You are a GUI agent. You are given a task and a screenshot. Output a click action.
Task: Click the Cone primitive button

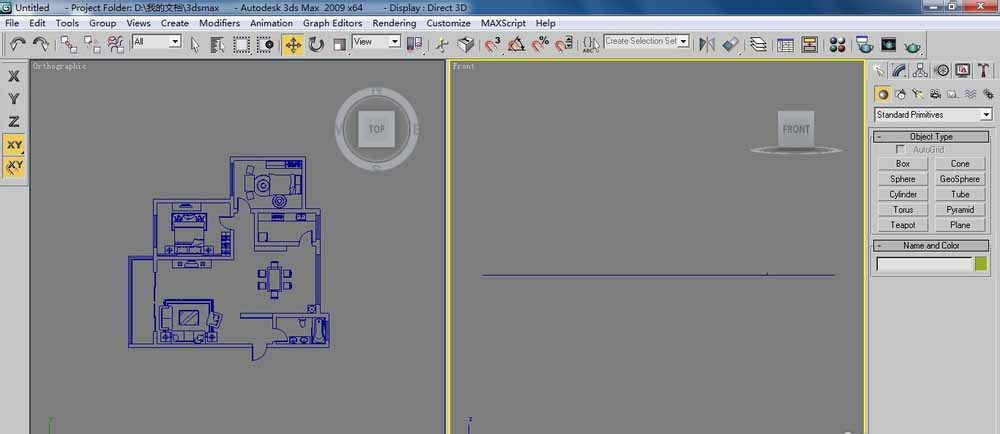[x=960, y=164]
